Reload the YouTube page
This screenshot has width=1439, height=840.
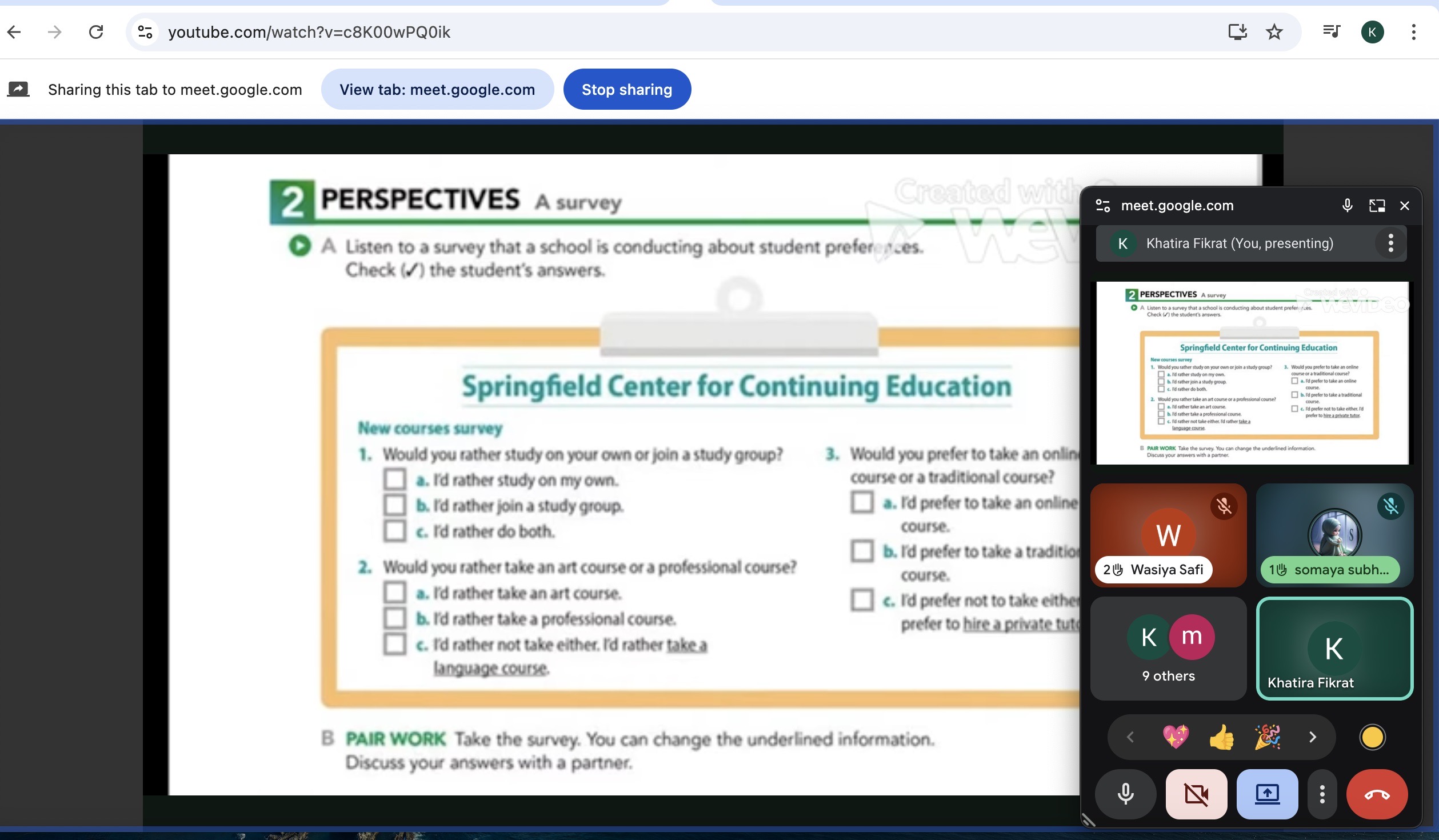tap(96, 32)
